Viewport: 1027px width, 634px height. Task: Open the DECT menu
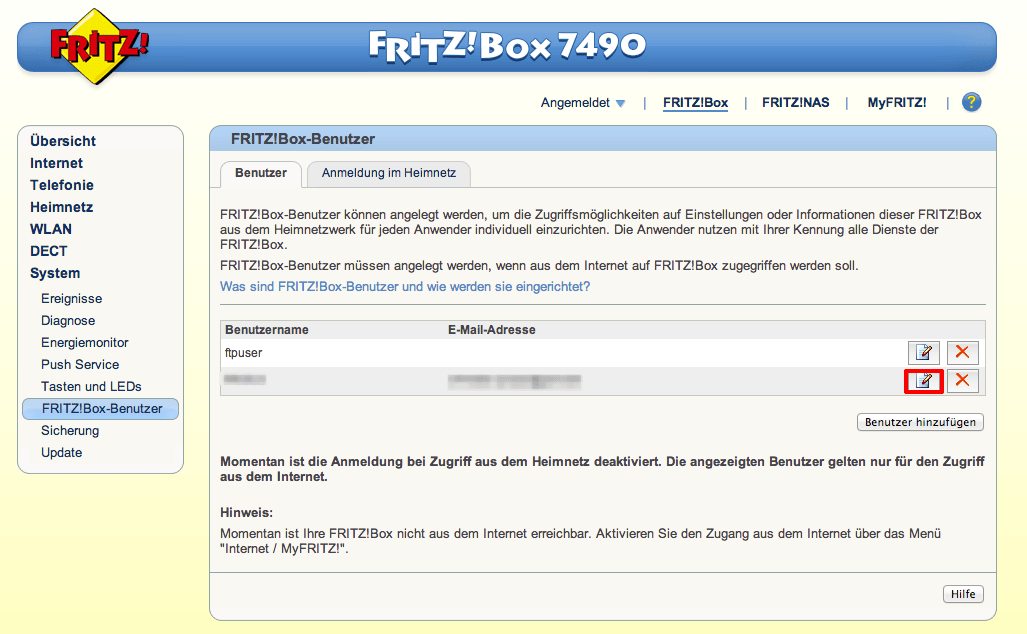click(x=48, y=252)
